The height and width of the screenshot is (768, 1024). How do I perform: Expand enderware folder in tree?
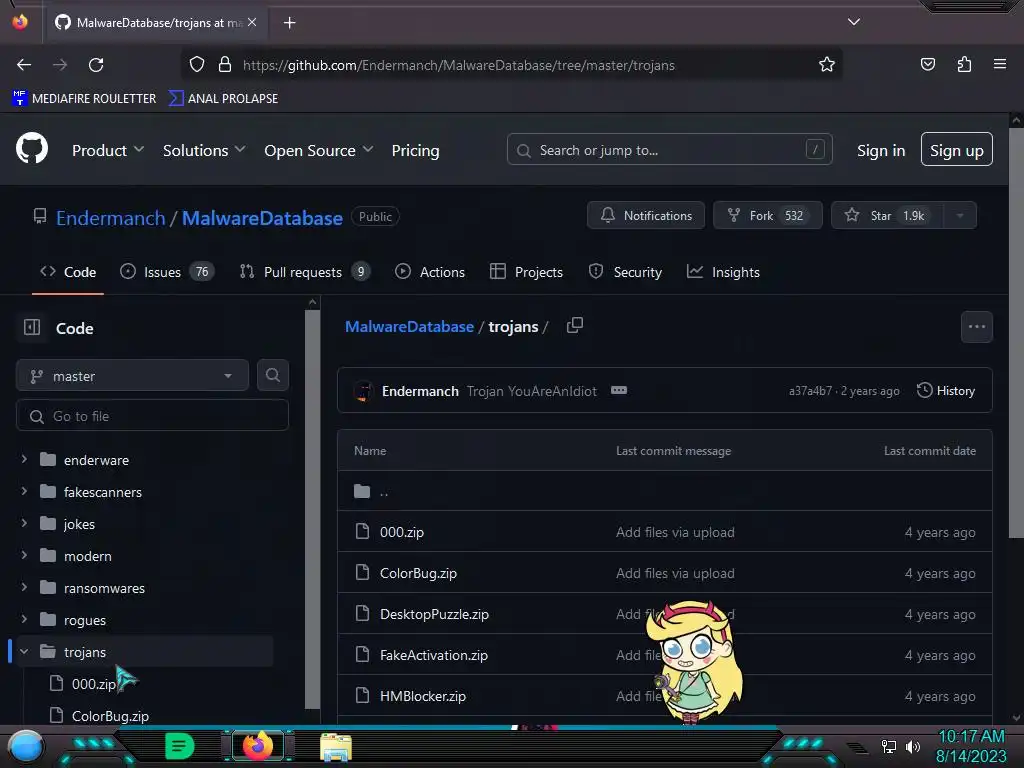24,459
